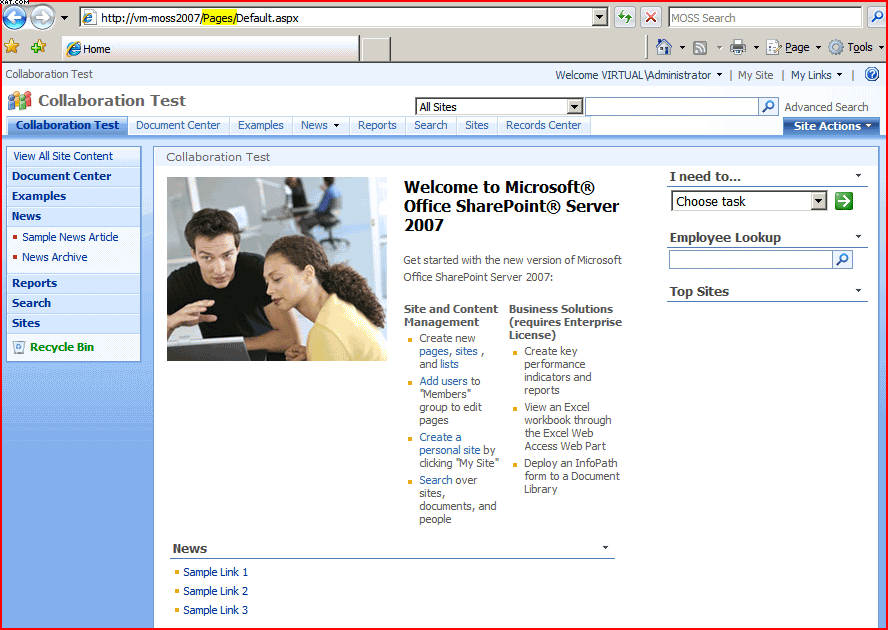Open Sample News Article in sidebar
Viewport: 888px width, 630px height.
point(70,237)
